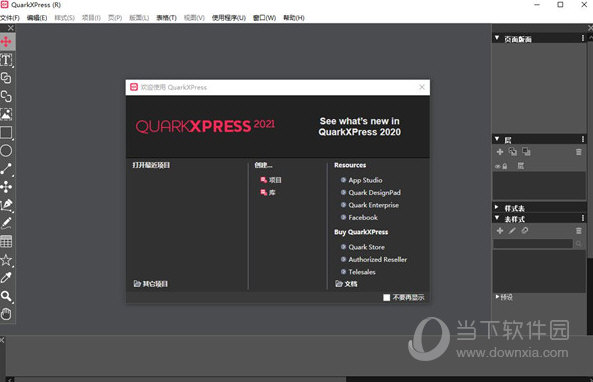Click the horizontal scrollbar at bottom
The image size is (593, 382).
click(x=180, y=379)
